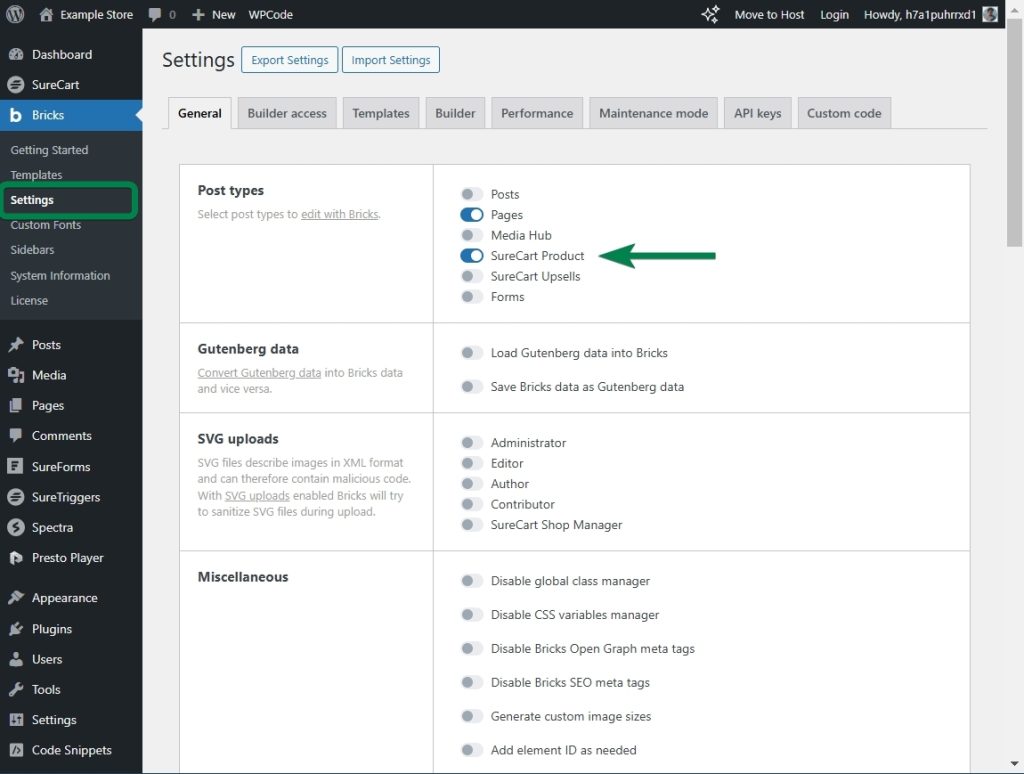Screen dimensions: 1024x774
Task: Open the Maintenance mode tab
Action: point(653,113)
